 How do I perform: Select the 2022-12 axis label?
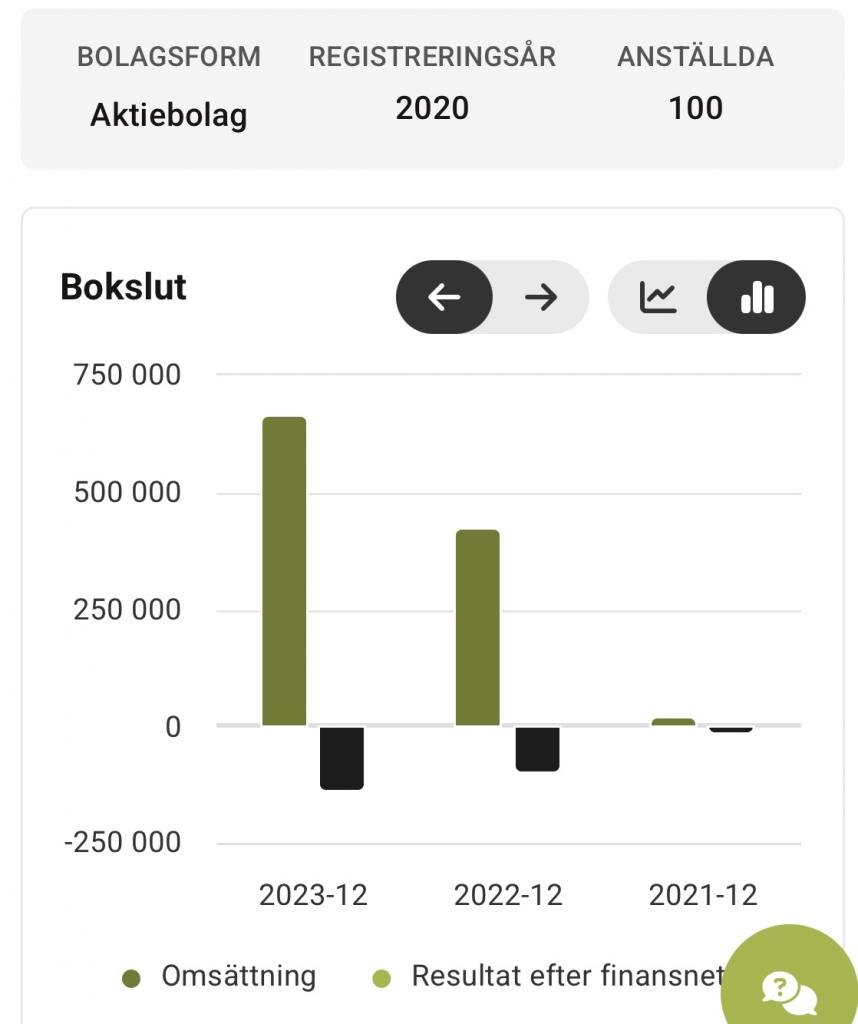tap(508, 895)
